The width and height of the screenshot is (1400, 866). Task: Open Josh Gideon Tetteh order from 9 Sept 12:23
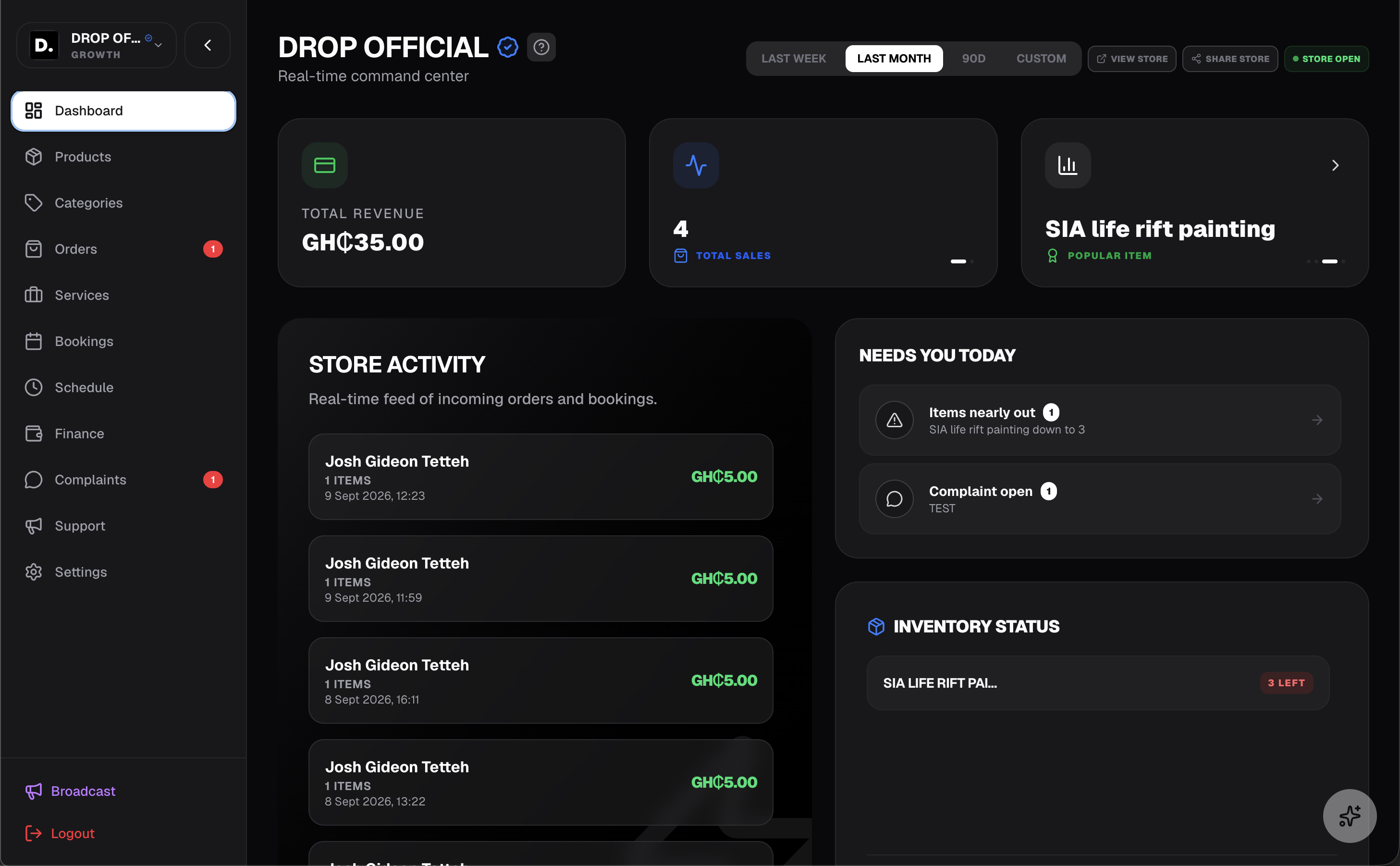click(540, 477)
